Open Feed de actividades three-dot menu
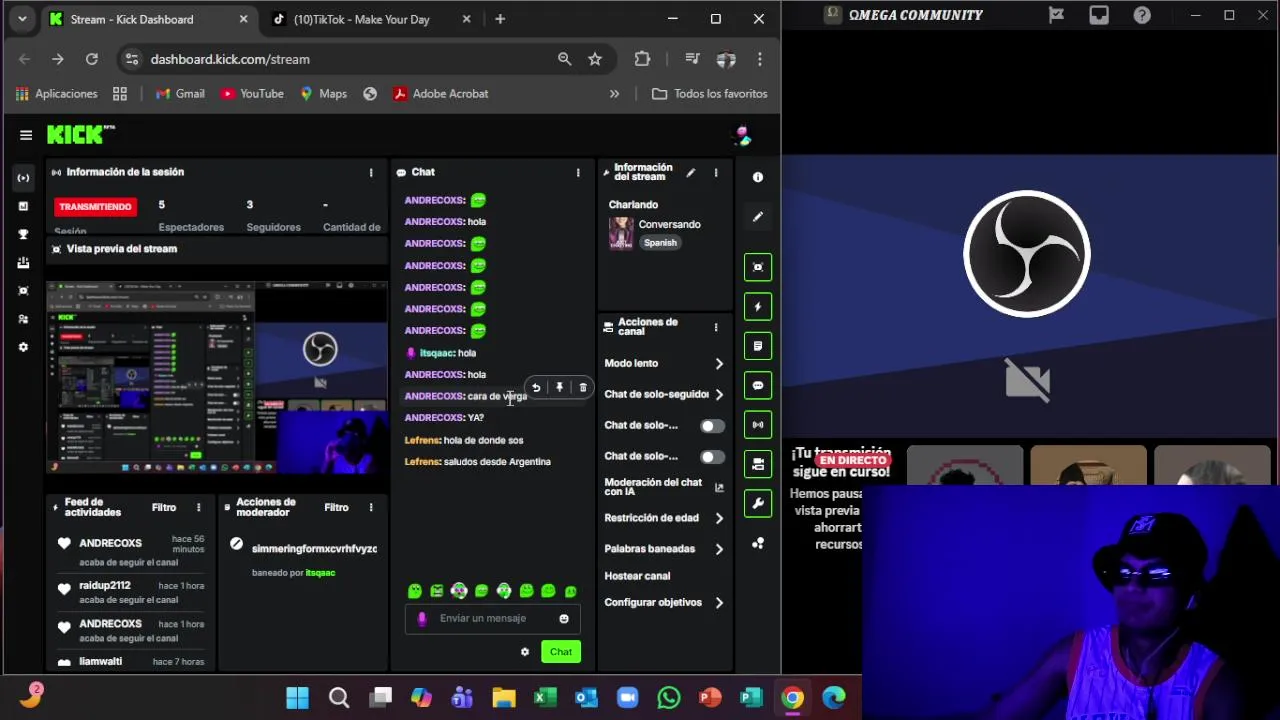1280x720 pixels. point(198,508)
